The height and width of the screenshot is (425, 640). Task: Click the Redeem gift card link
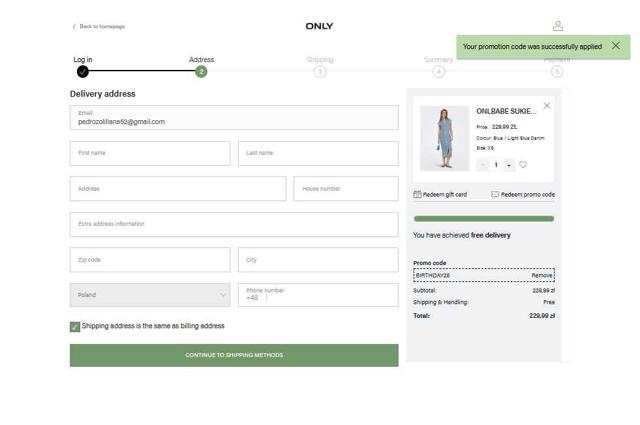coord(440,194)
